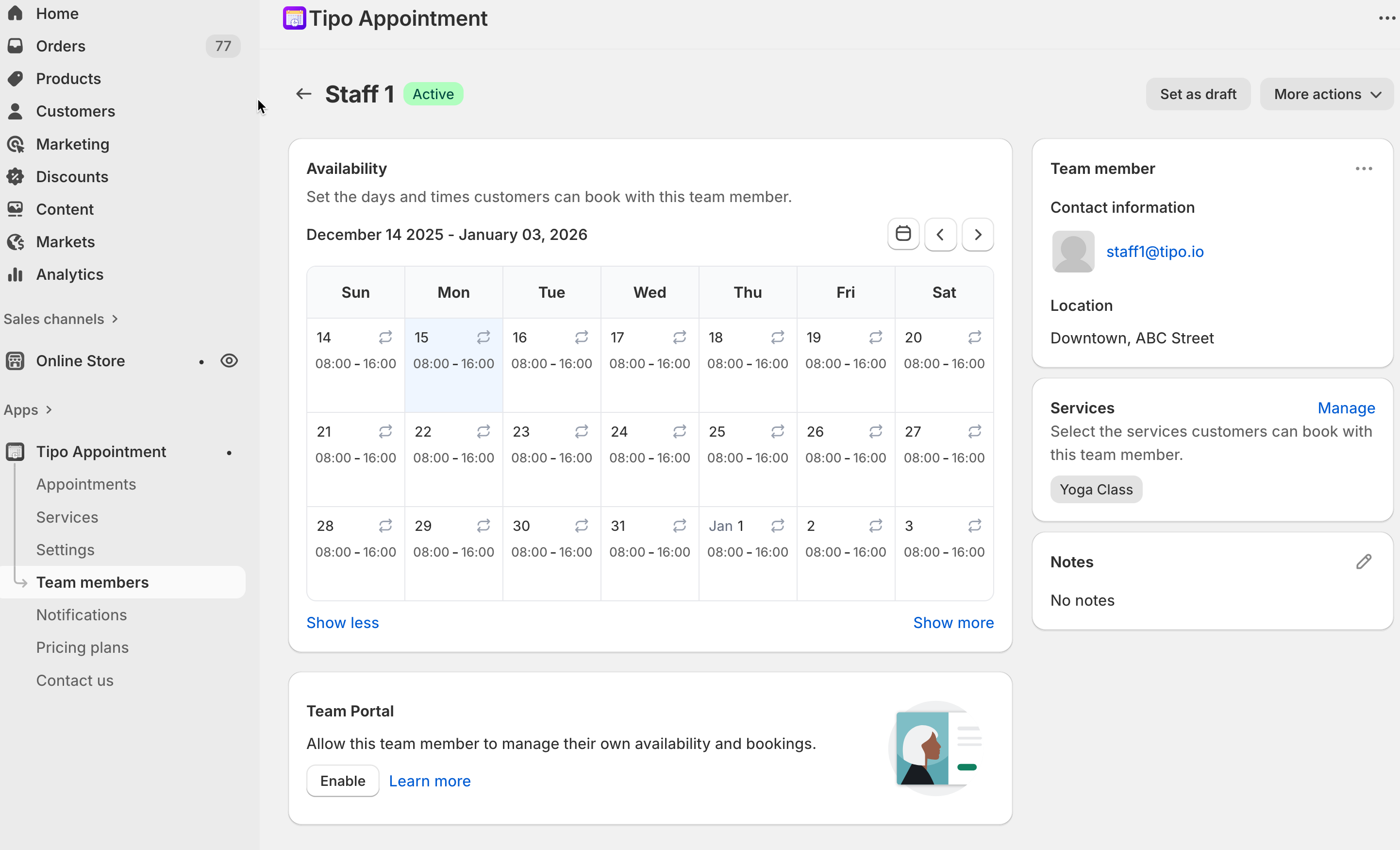The image size is (1400, 850).
Task: Click Manage link in Services card
Action: 1346,408
